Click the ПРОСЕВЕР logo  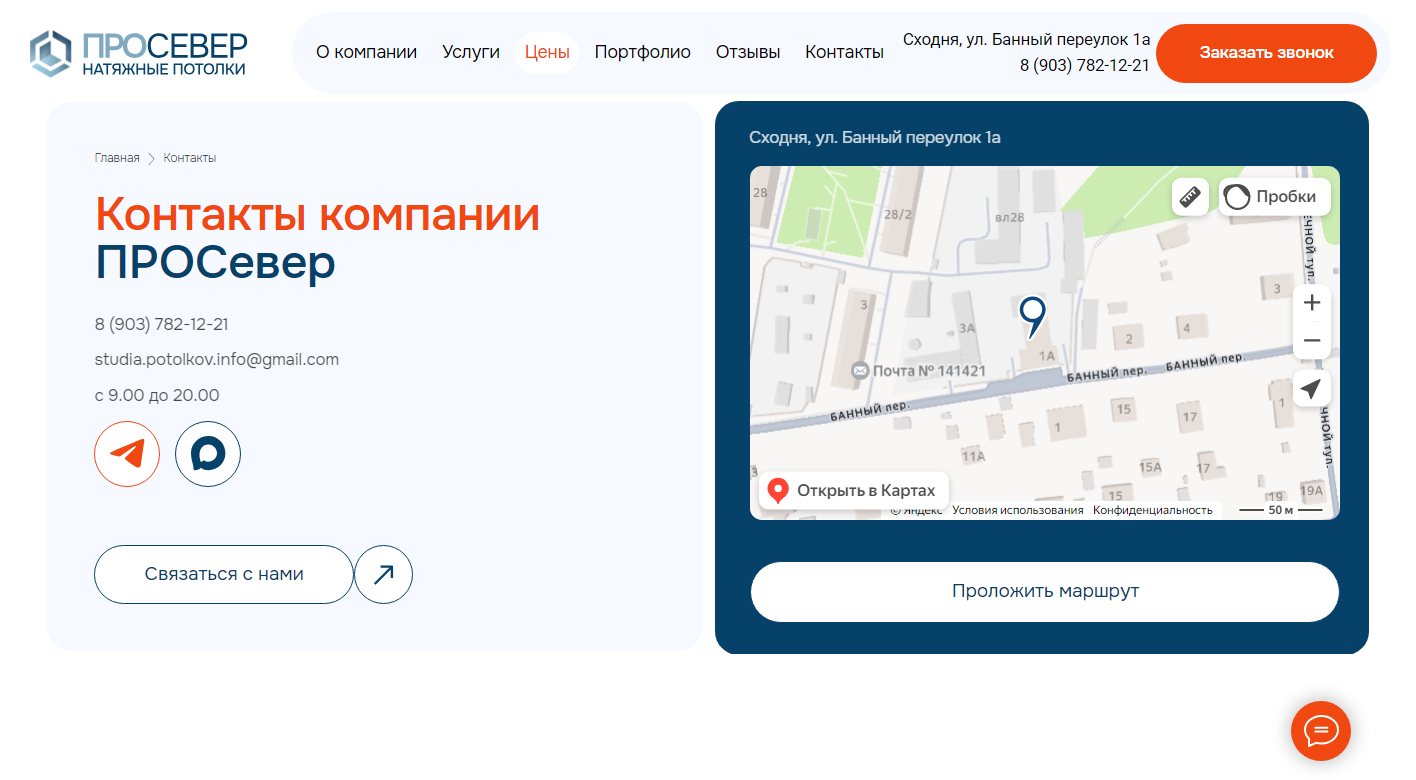pos(137,53)
